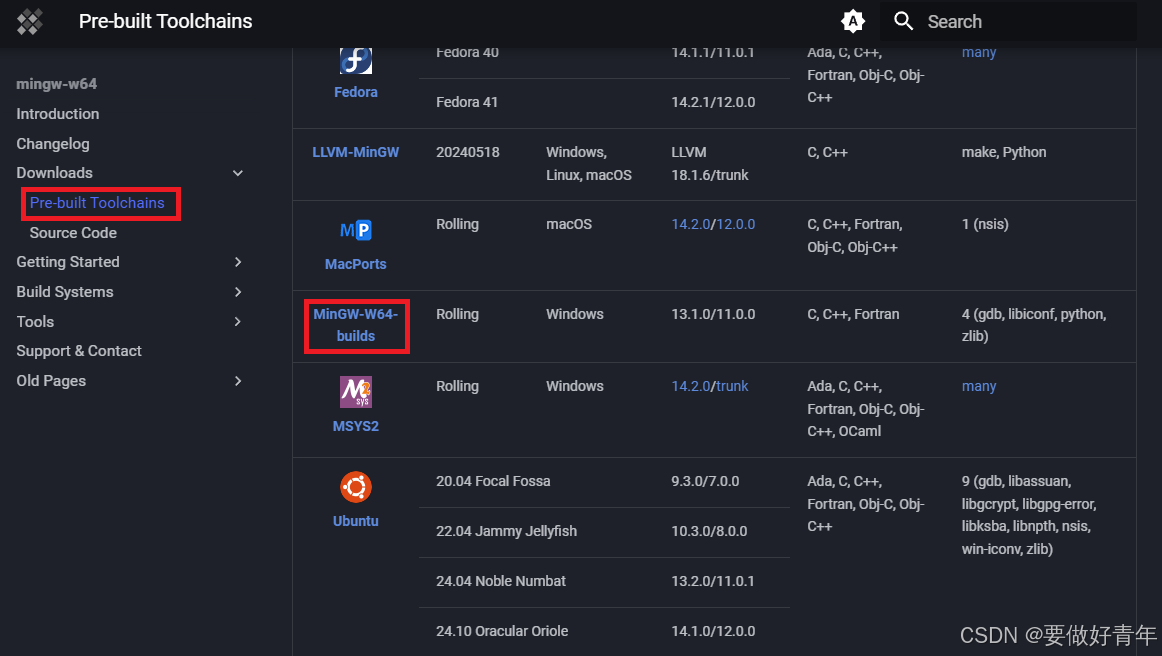Viewport: 1162px width, 656px height.
Task: Open the LLVM-MinGW link
Action: 356,152
